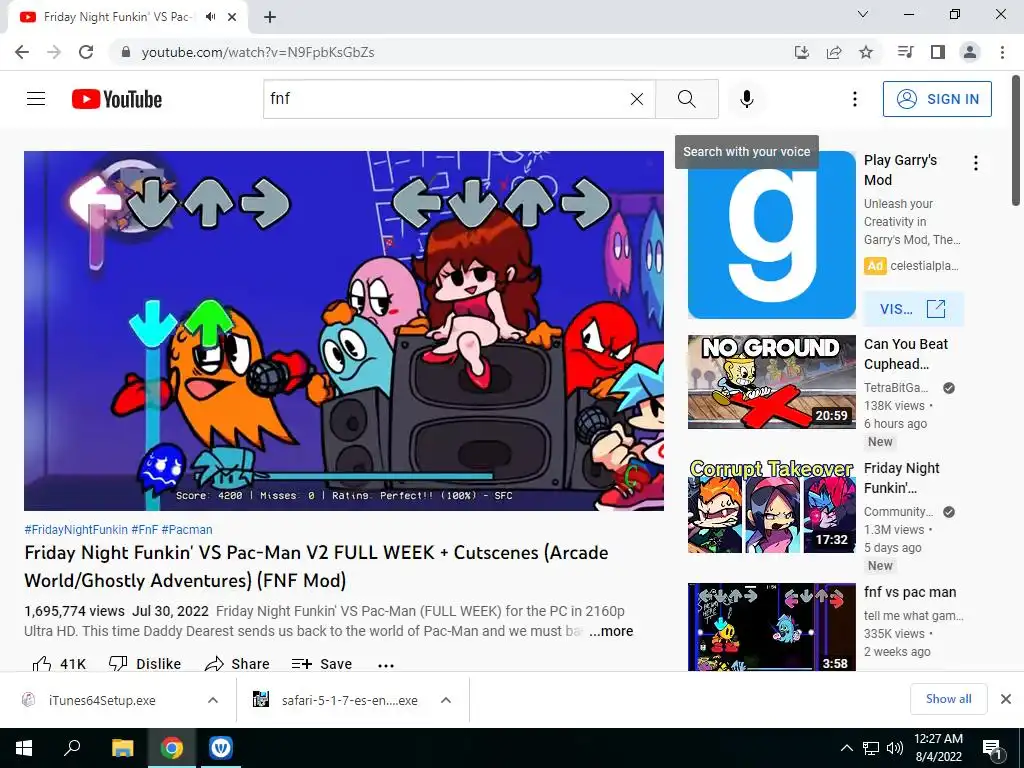Click the ad's VIS... visit button
Viewport: 1024px width, 768px height.
913,309
